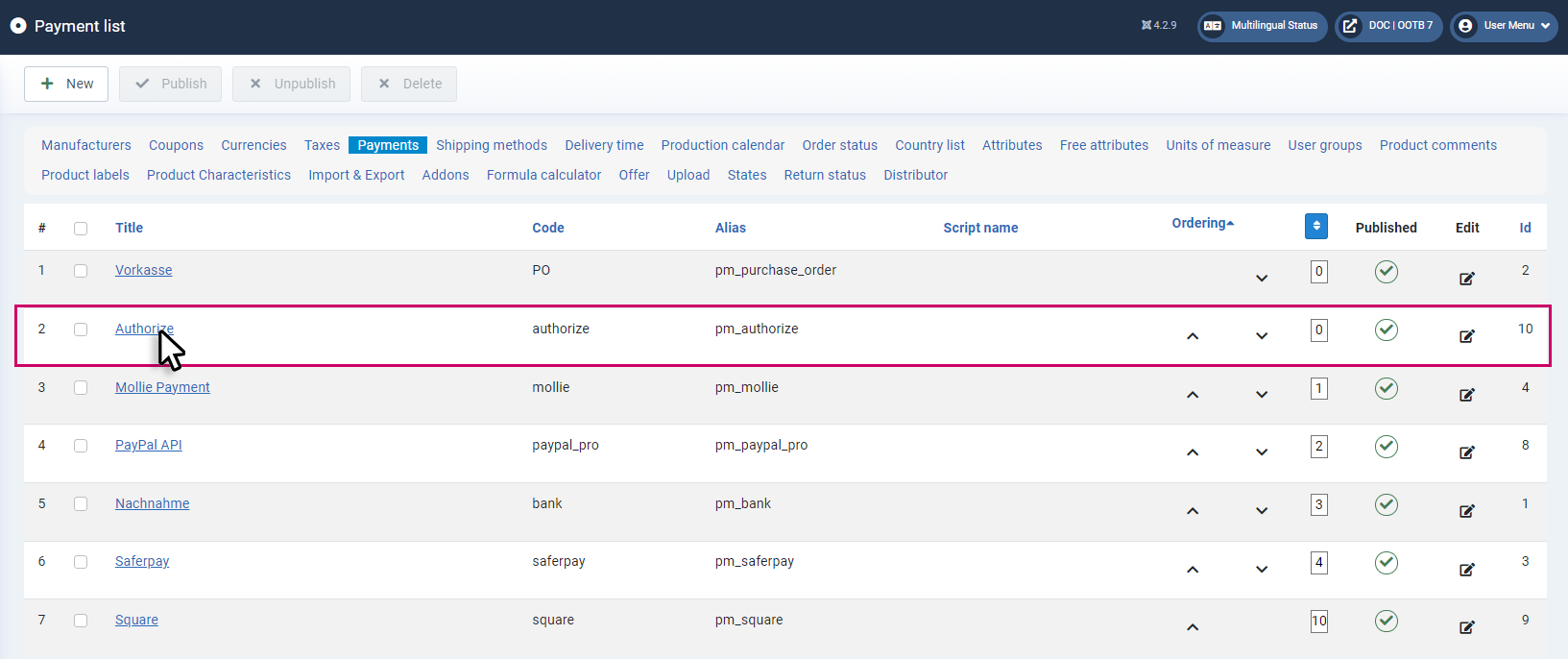Move Nachnahme down in ordering

coord(1262,511)
